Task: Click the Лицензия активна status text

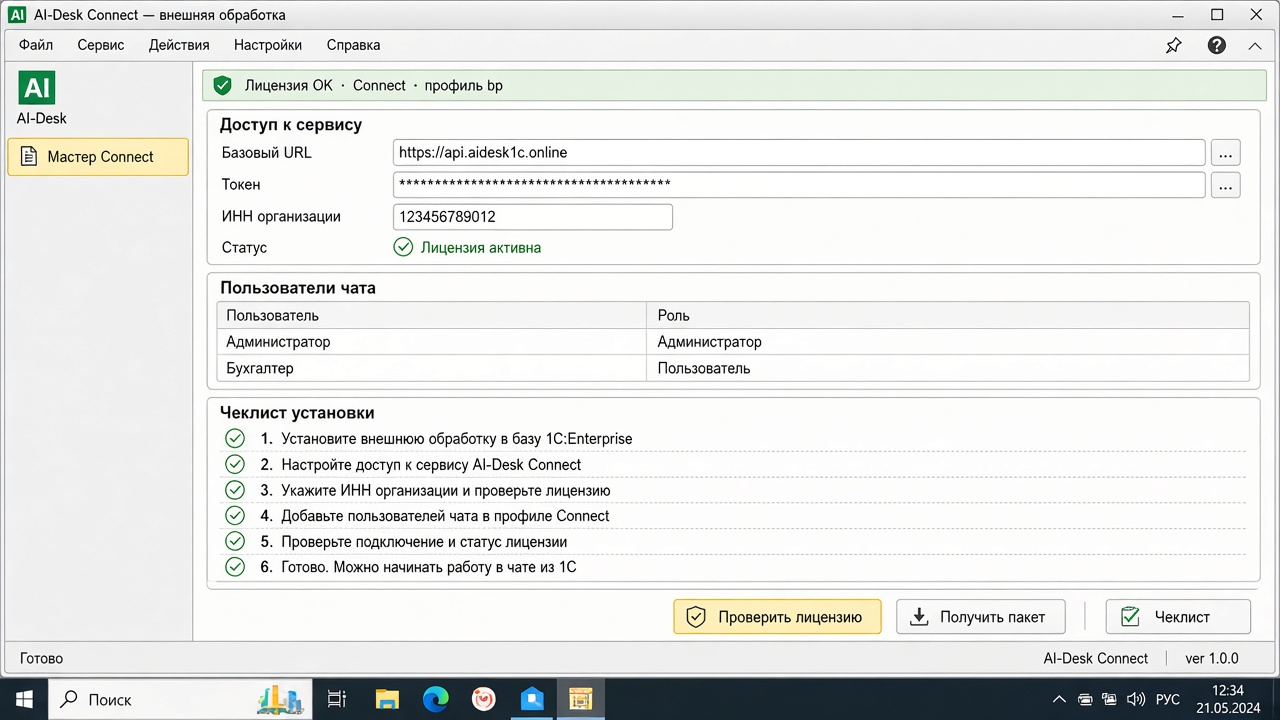Action: (481, 247)
